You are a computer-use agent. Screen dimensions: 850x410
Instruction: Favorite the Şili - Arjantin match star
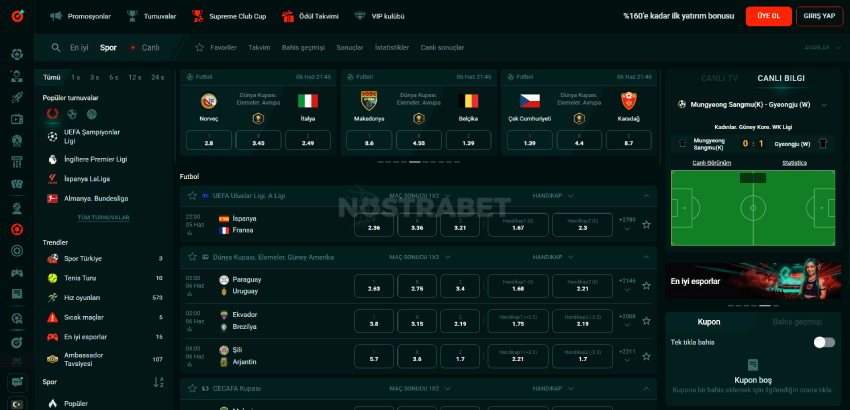646,356
